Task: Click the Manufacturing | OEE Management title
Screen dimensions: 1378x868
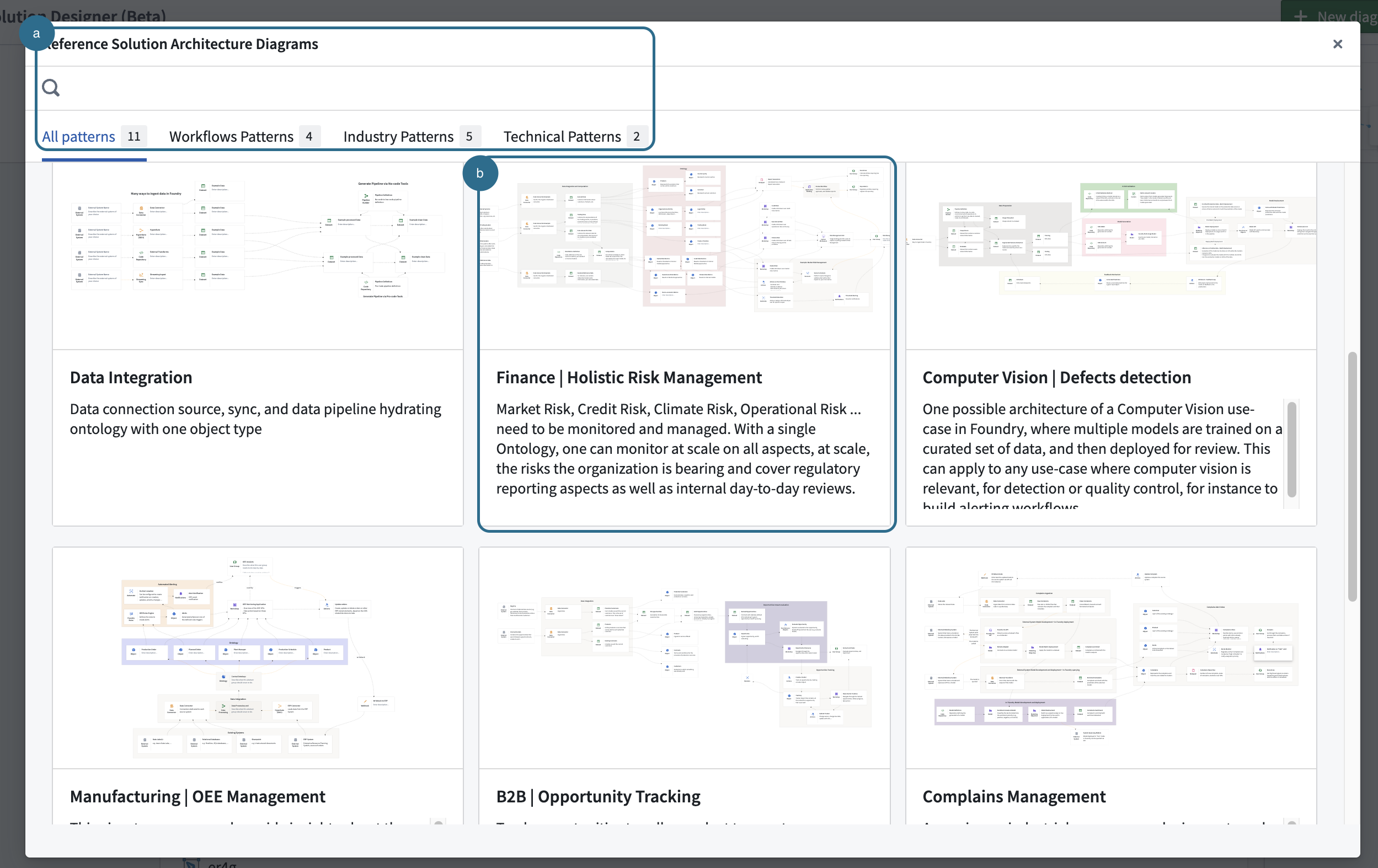Action: pyautogui.click(x=197, y=796)
